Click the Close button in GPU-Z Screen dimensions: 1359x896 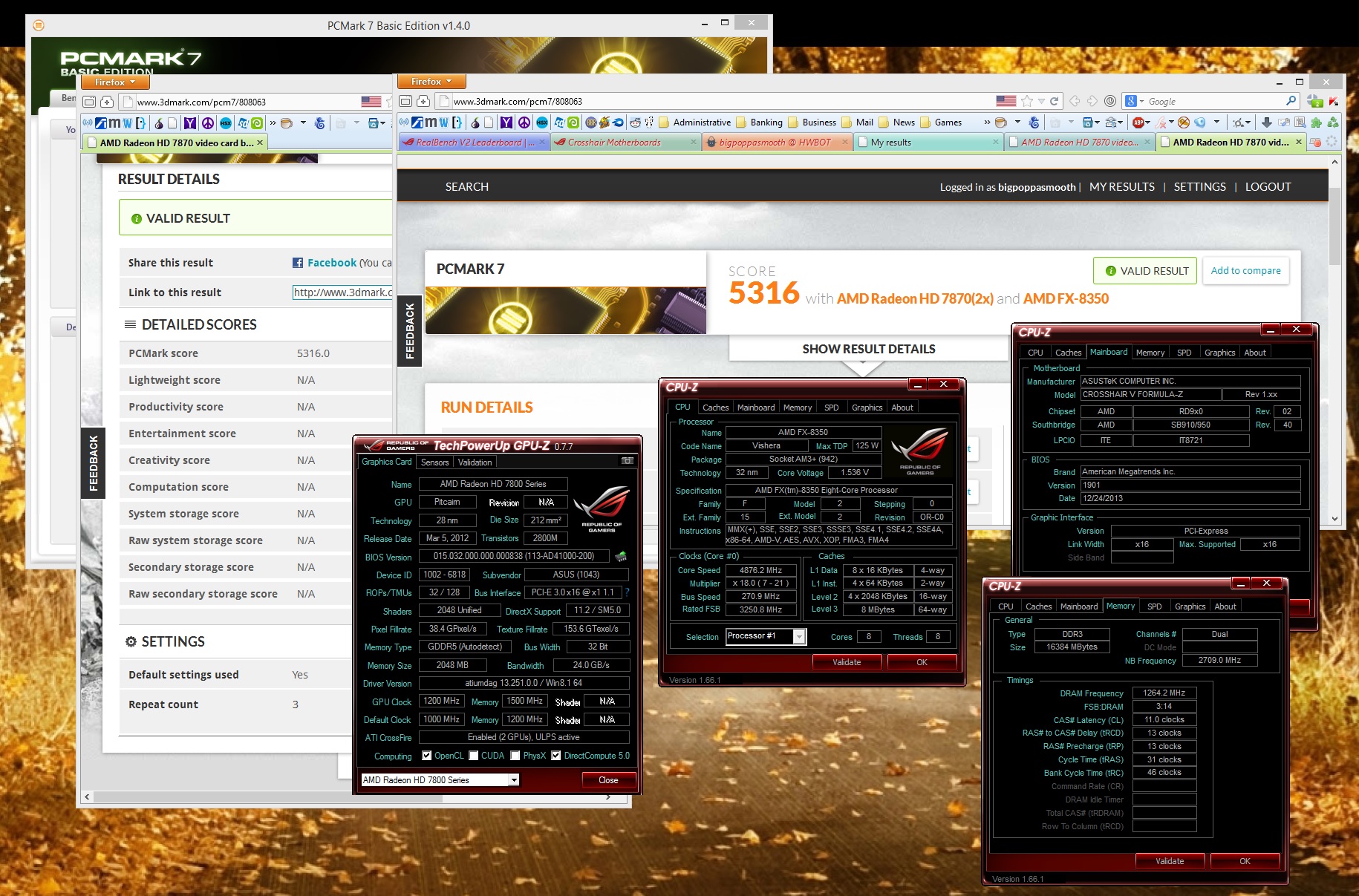tap(608, 780)
